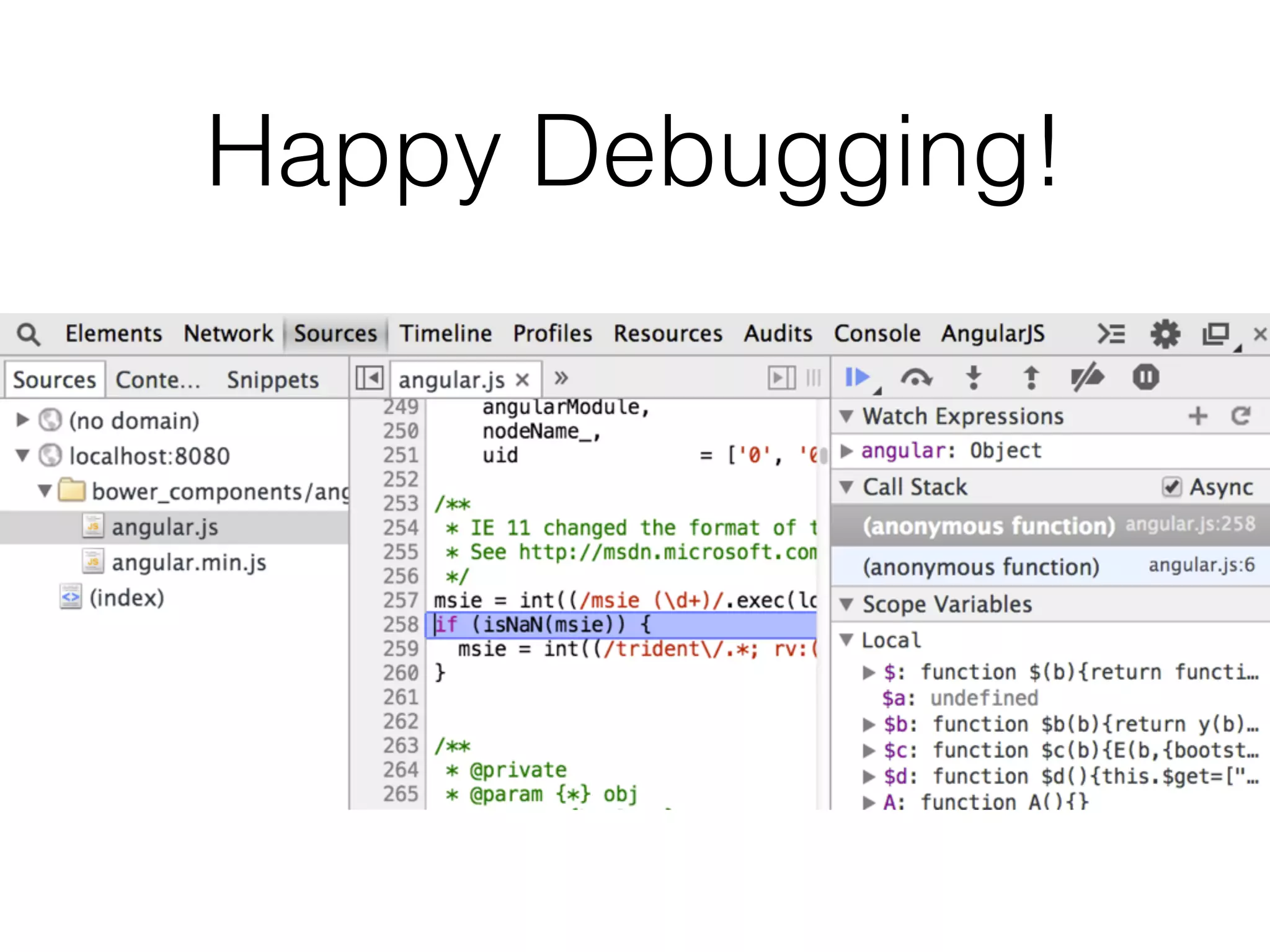Image resolution: width=1270 pixels, height=952 pixels.
Task: Click the $a: undefined variable
Action: [x=960, y=699]
